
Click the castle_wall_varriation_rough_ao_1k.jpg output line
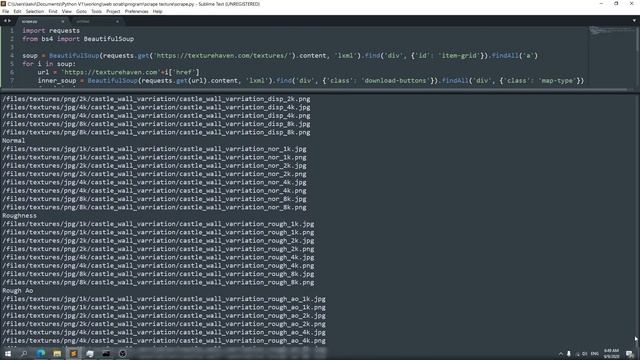164,299
